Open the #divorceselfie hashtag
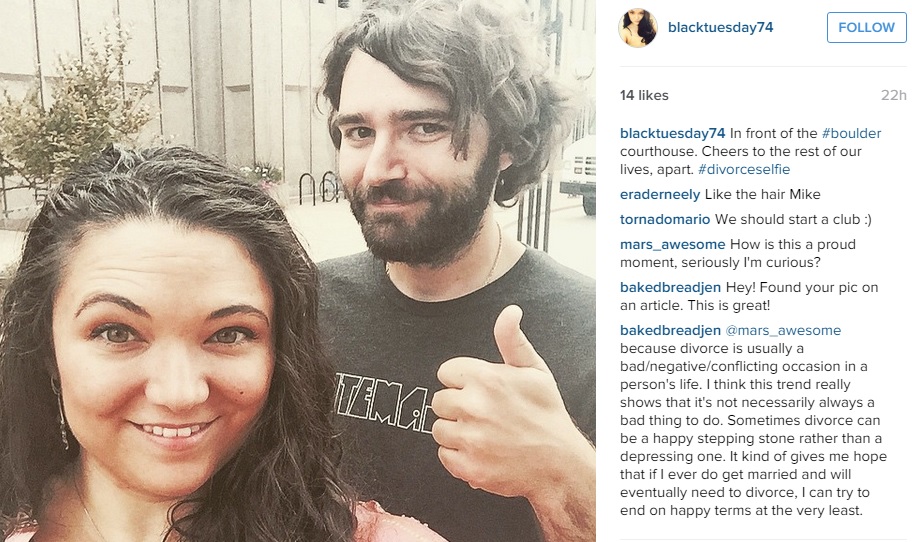912x542 pixels. pos(744,169)
